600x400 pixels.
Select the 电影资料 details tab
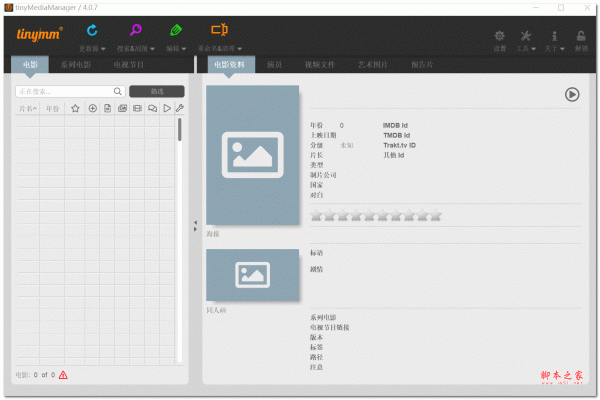point(231,64)
